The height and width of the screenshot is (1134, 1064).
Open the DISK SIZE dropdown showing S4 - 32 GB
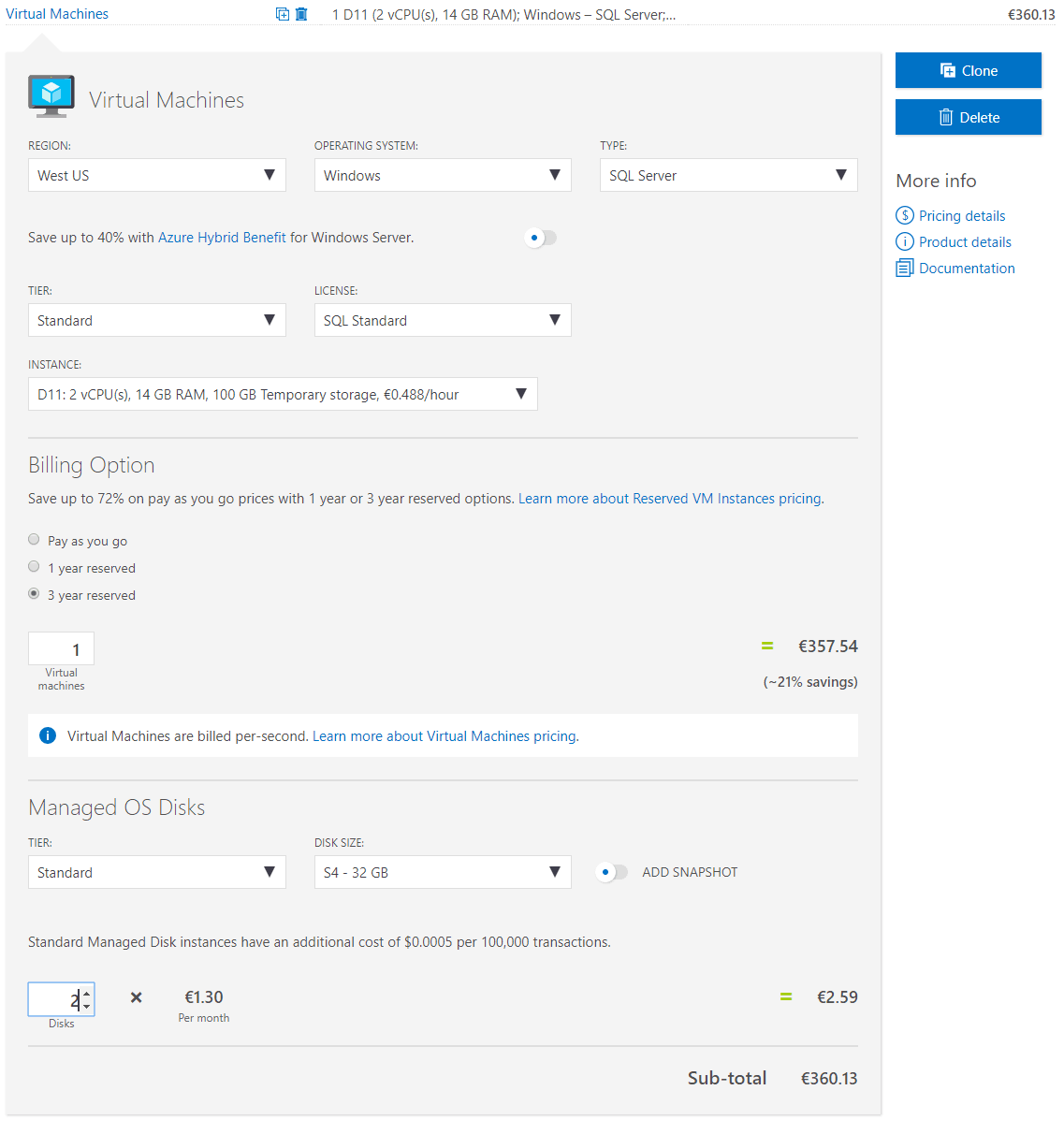443,872
